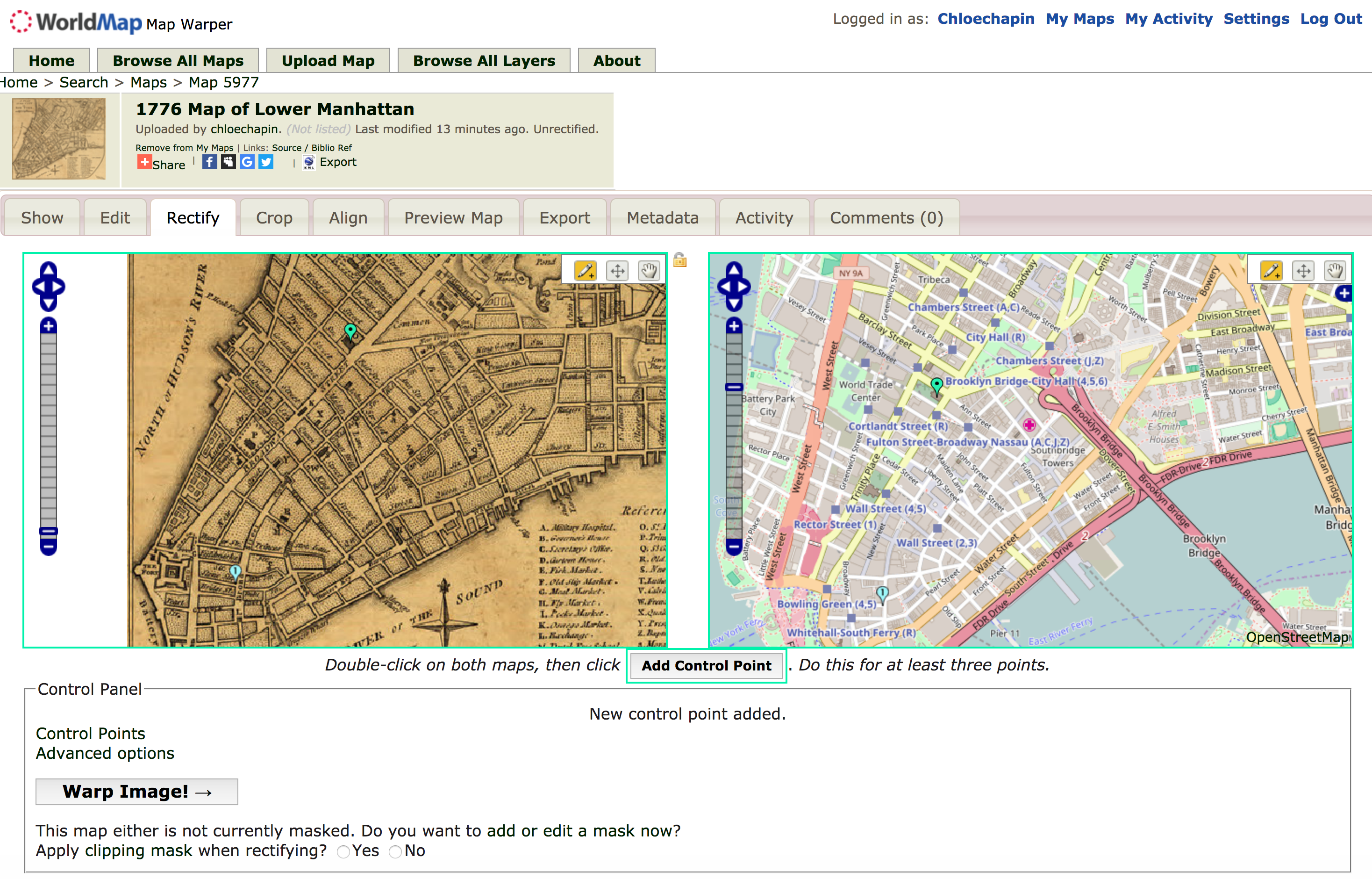Select pan hand tool on historic map

[x=649, y=270]
